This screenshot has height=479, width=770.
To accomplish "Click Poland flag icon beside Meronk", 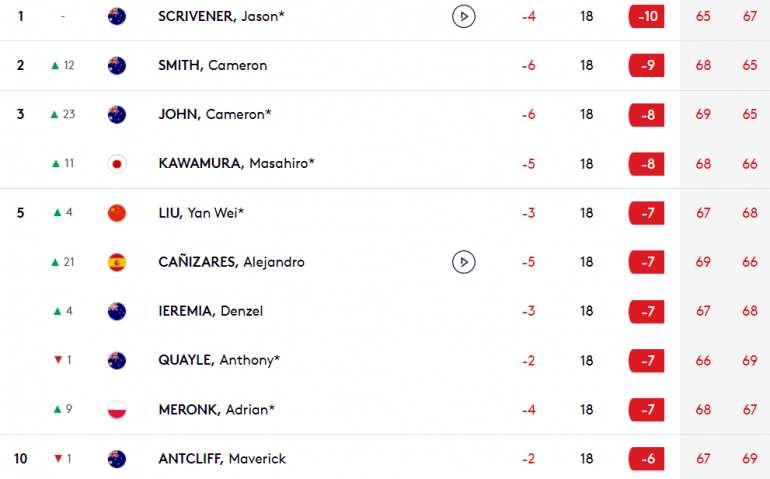I will 117,409.
